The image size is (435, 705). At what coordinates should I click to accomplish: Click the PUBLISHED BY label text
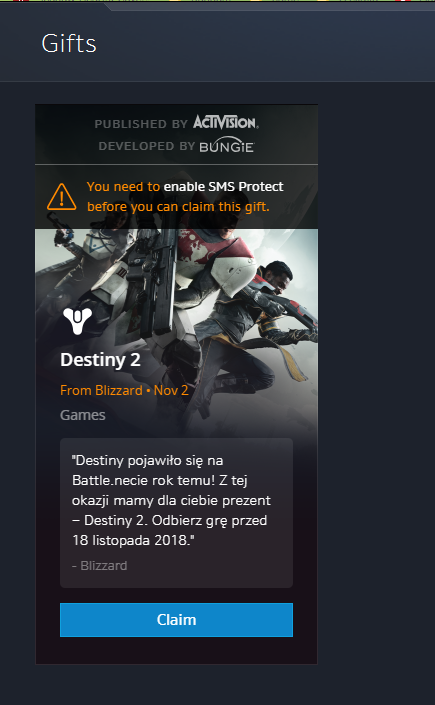[x=141, y=124]
